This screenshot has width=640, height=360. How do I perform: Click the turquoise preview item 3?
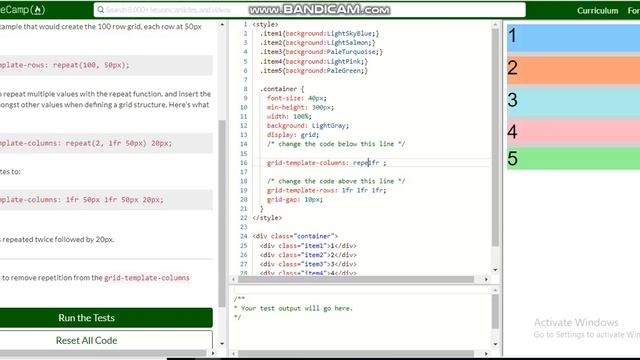pos(573,102)
